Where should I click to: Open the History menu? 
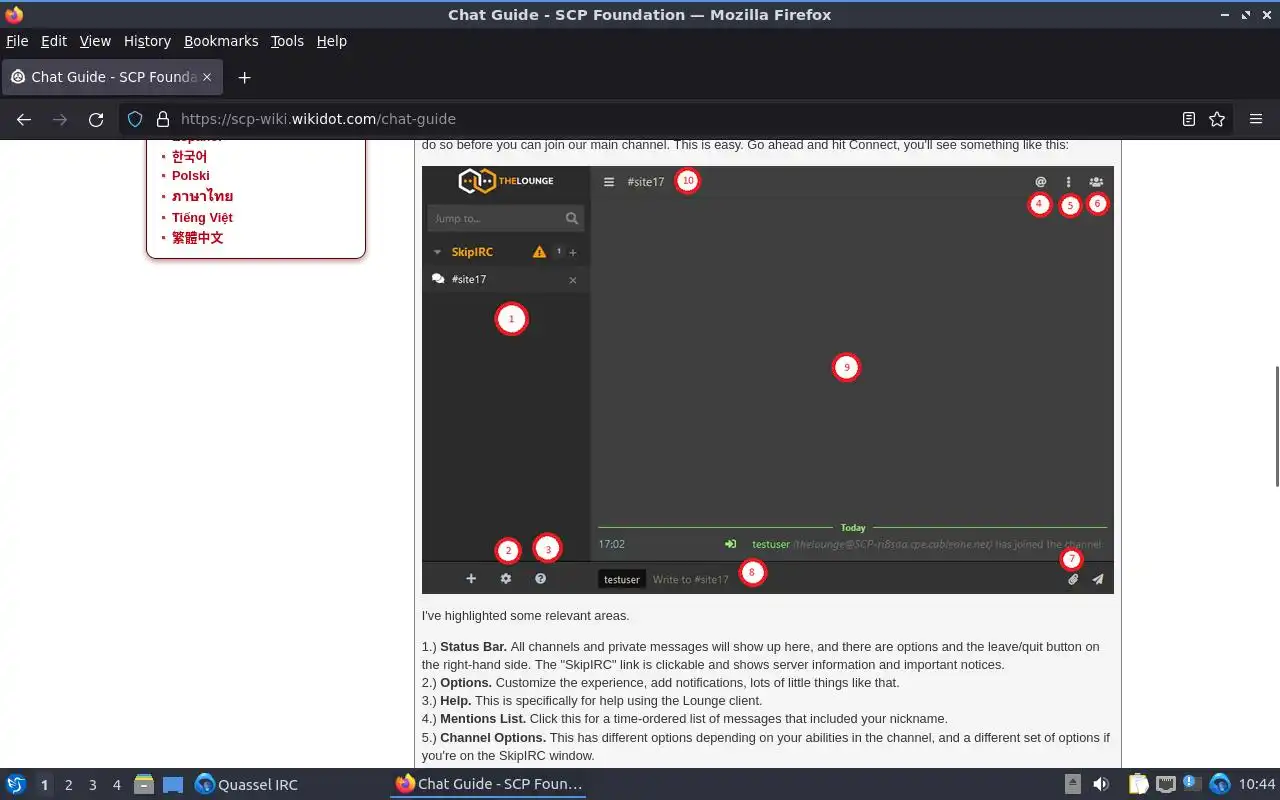tap(148, 41)
